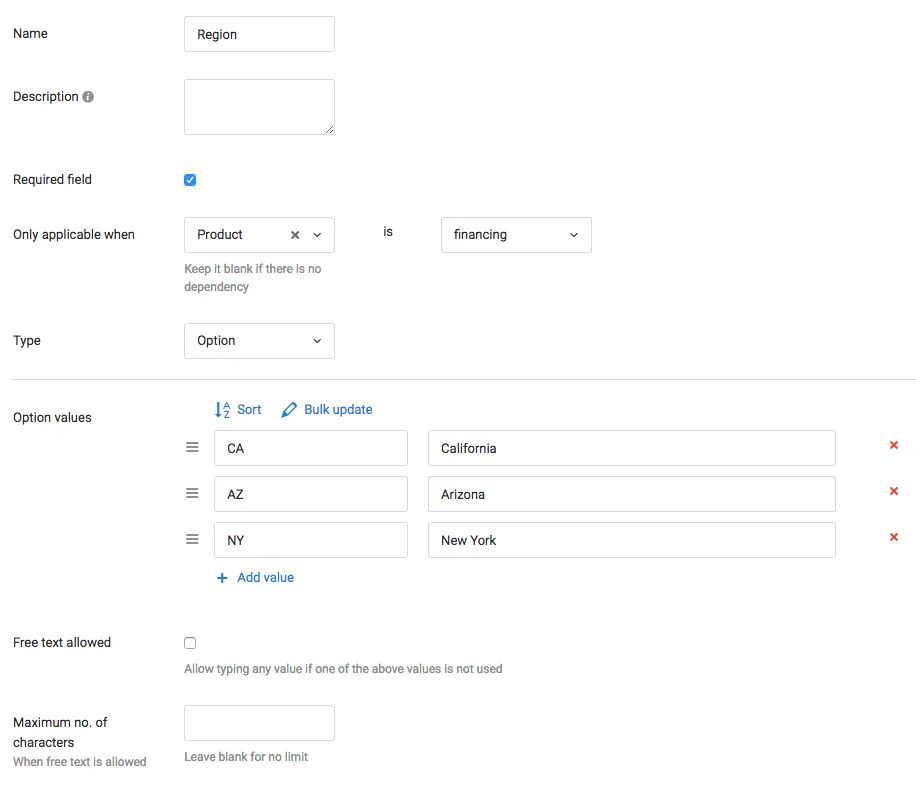Image resolution: width=916 pixels, height=785 pixels.
Task: Select the Bulk update pencil icon
Action: coord(289,409)
